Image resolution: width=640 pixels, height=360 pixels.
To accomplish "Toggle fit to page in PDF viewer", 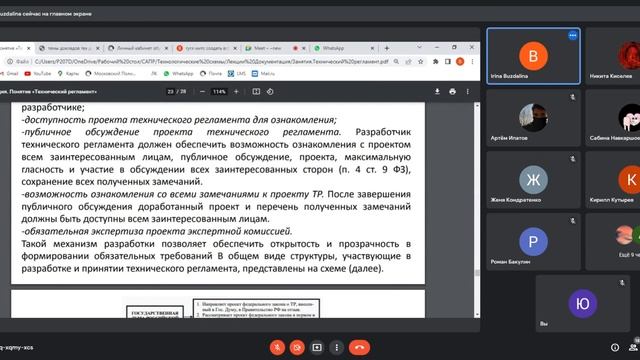I will tap(256, 91).
